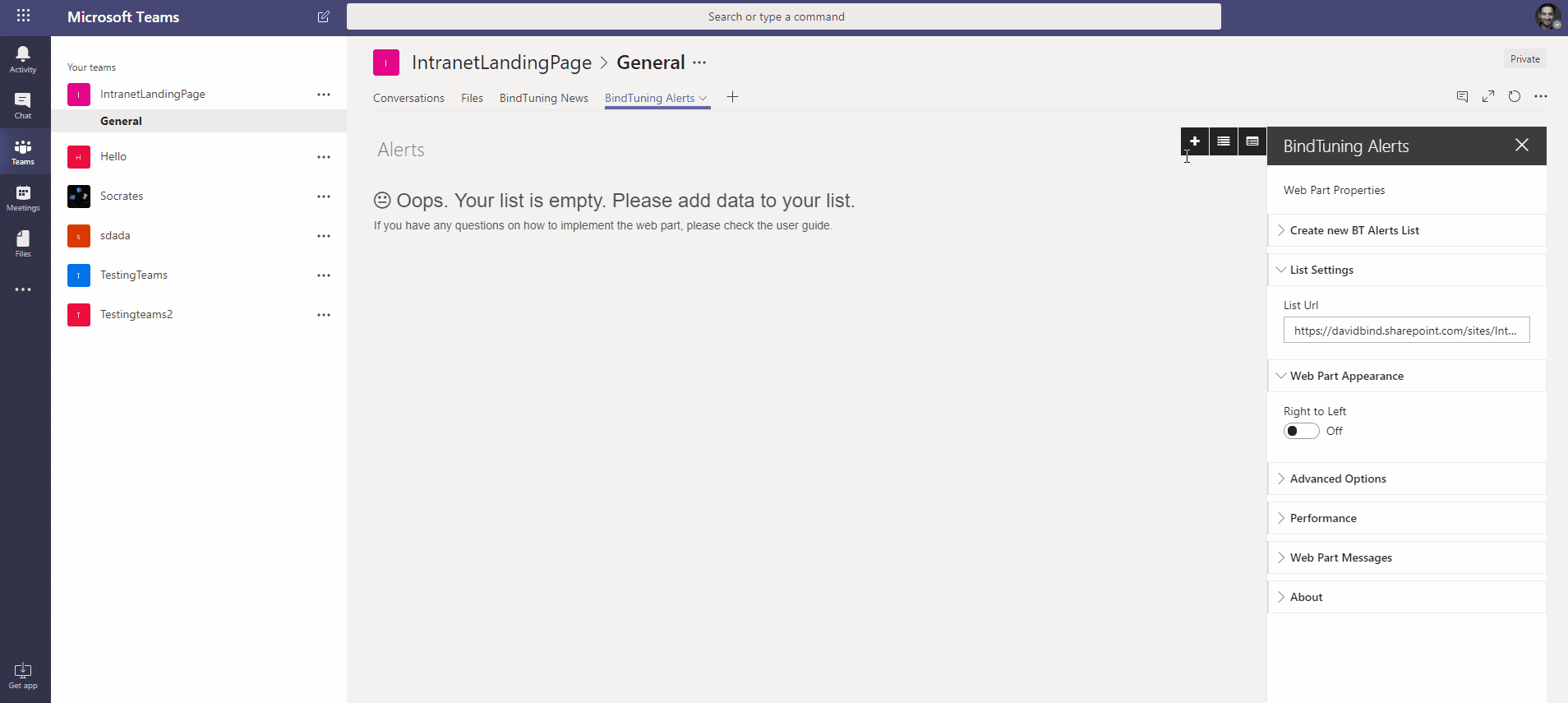The image size is (1568, 703).
Task: Open the Socrates team
Action: coord(122,197)
